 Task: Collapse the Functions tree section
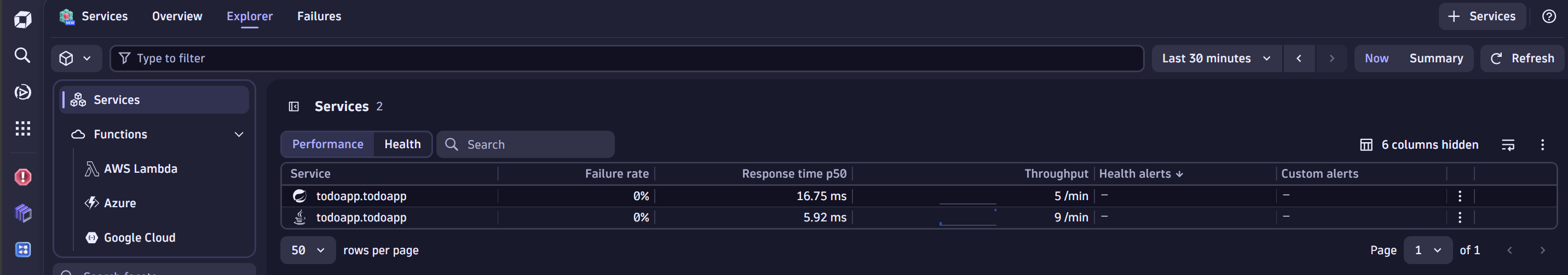[239, 134]
